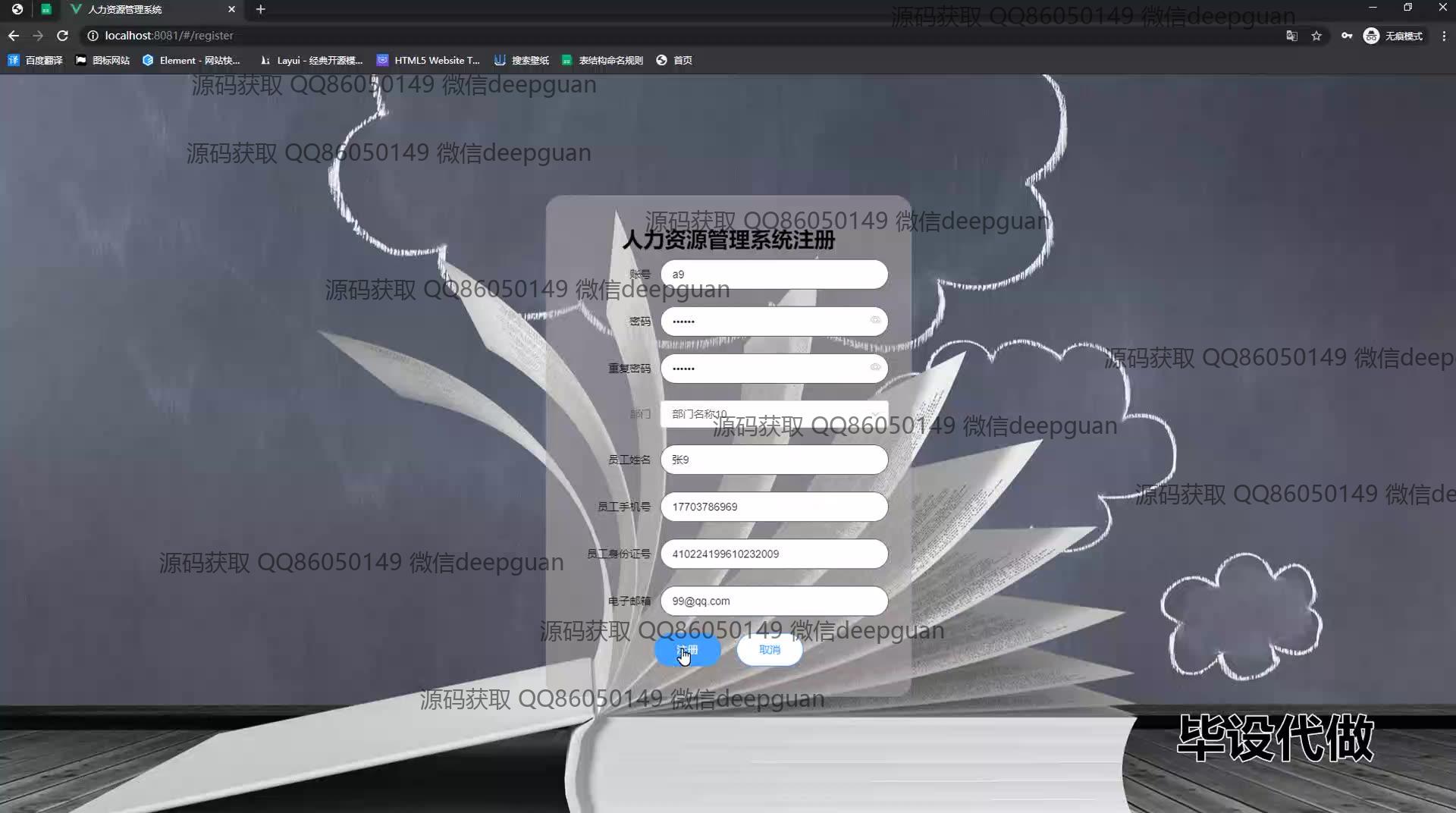This screenshot has width=1456, height=813.
Task: Click the 员工身份证号 field
Action: [x=774, y=554]
